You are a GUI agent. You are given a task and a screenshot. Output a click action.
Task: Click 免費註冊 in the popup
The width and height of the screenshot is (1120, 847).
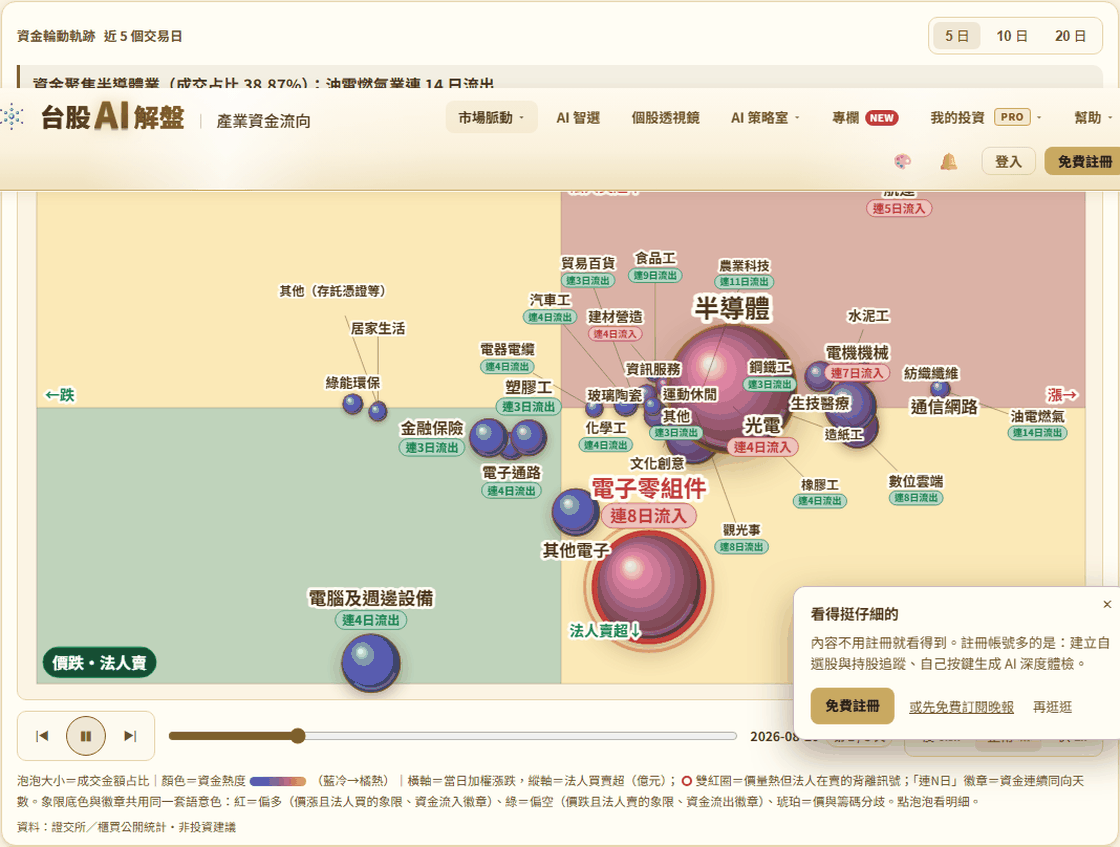pyautogui.click(x=852, y=706)
